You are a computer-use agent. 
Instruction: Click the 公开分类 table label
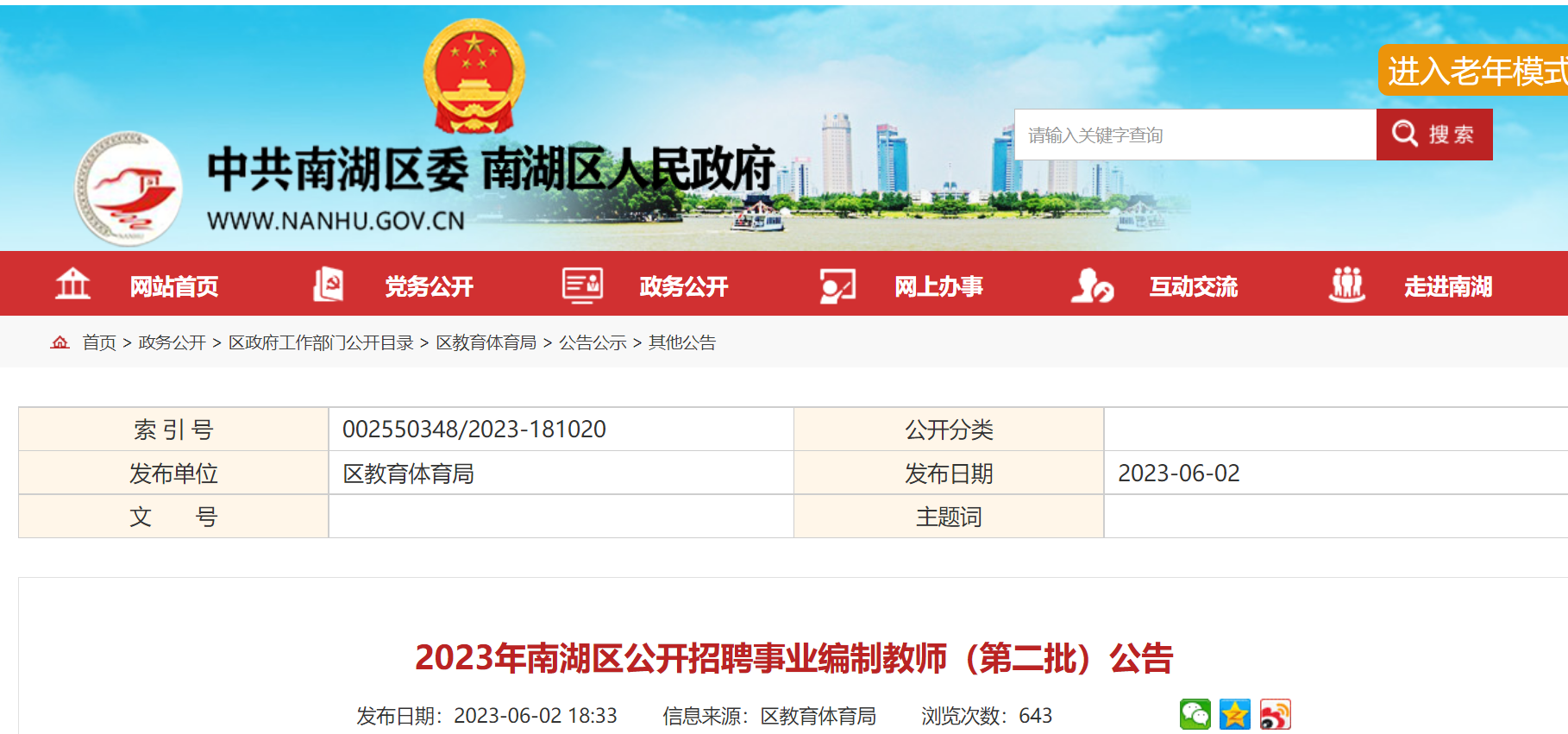click(x=949, y=429)
